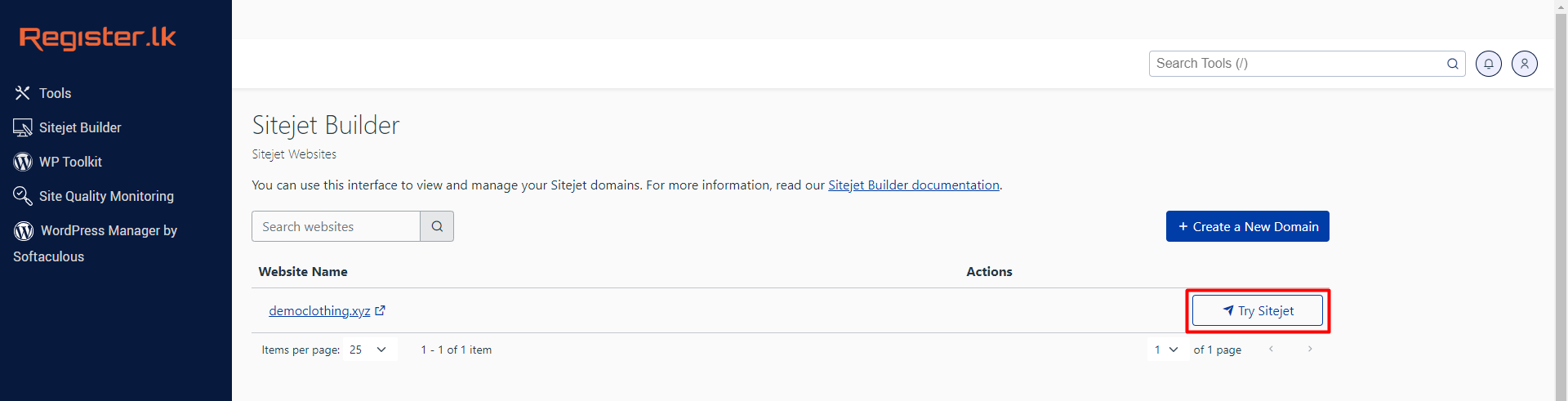This screenshot has width=1568, height=401.
Task: Click the WordPress Manager icon
Action: 24,231
